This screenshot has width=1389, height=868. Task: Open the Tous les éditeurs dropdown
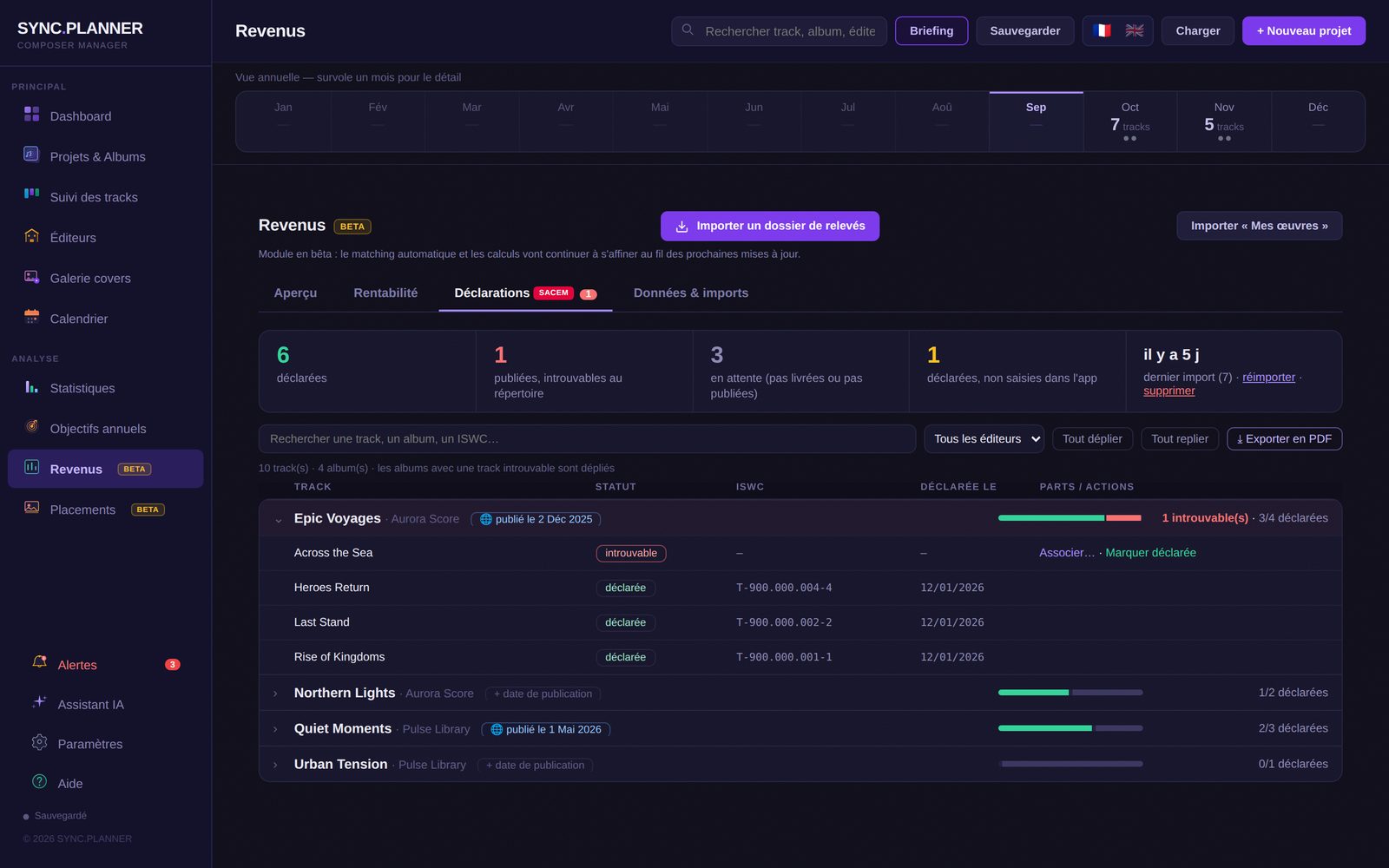coord(984,438)
